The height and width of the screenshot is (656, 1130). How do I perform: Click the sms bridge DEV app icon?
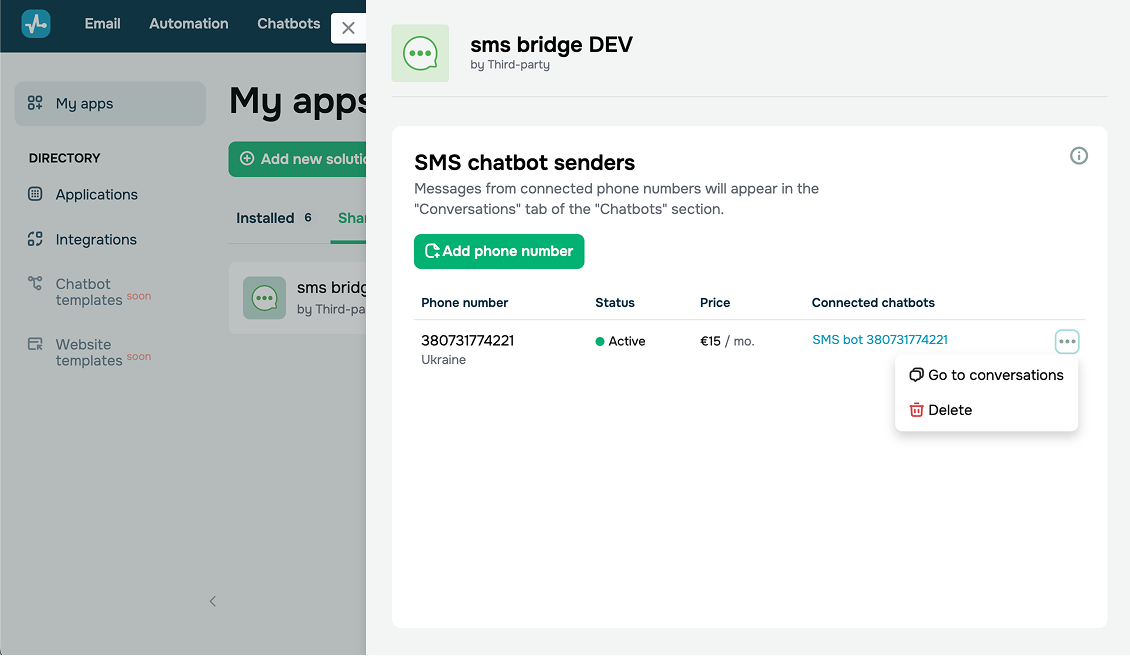(420, 53)
